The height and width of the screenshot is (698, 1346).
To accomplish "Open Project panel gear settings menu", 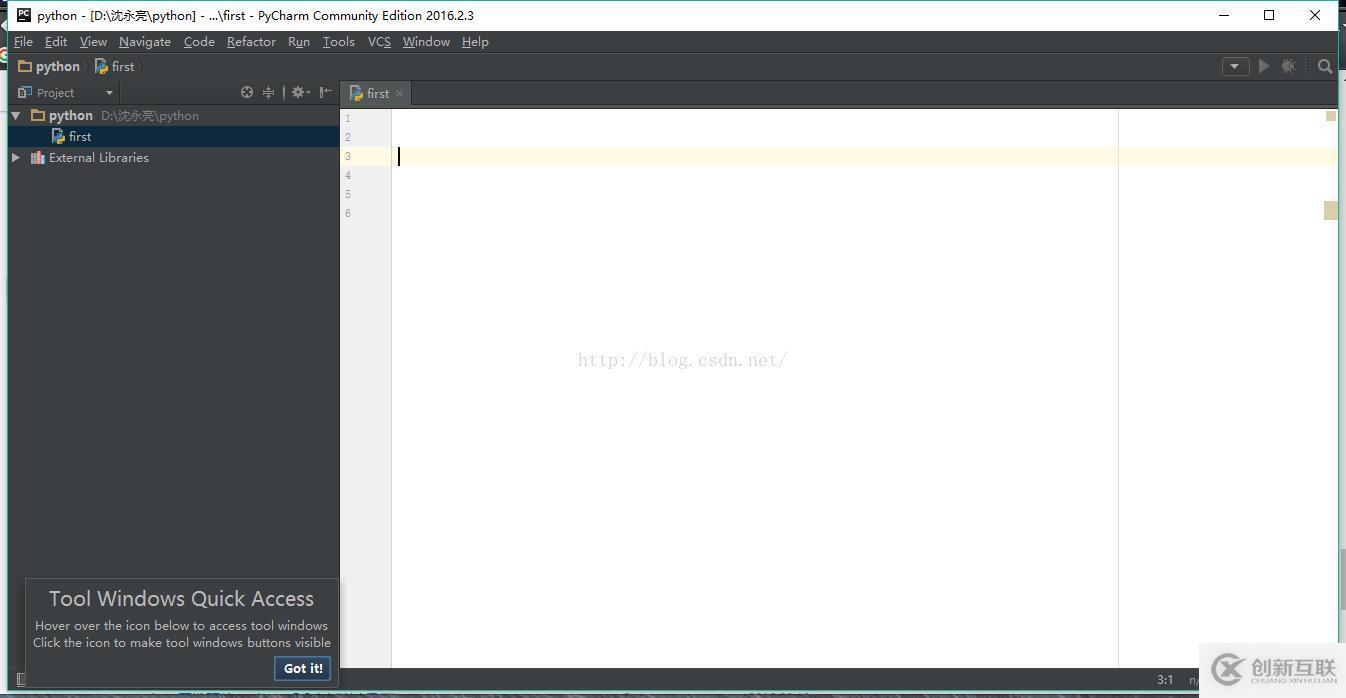I will coord(300,92).
